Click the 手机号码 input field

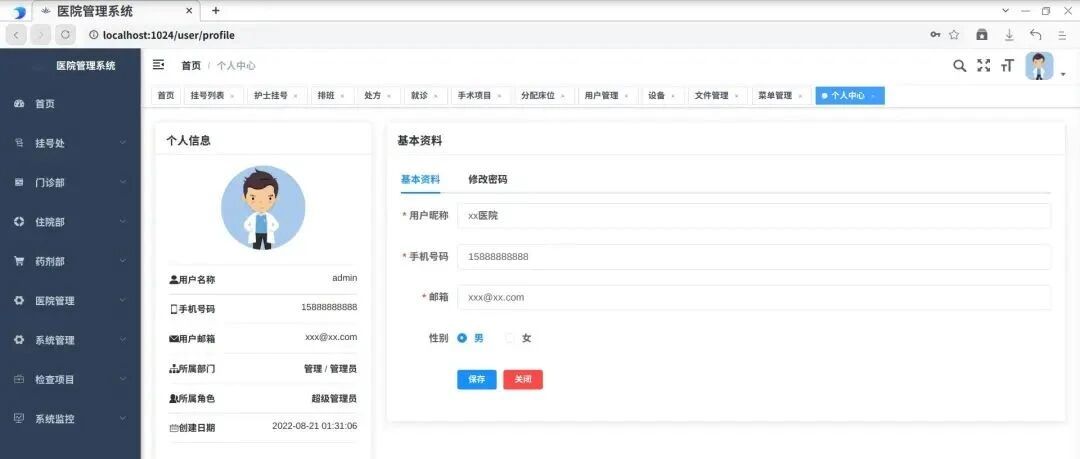click(x=754, y=256)
